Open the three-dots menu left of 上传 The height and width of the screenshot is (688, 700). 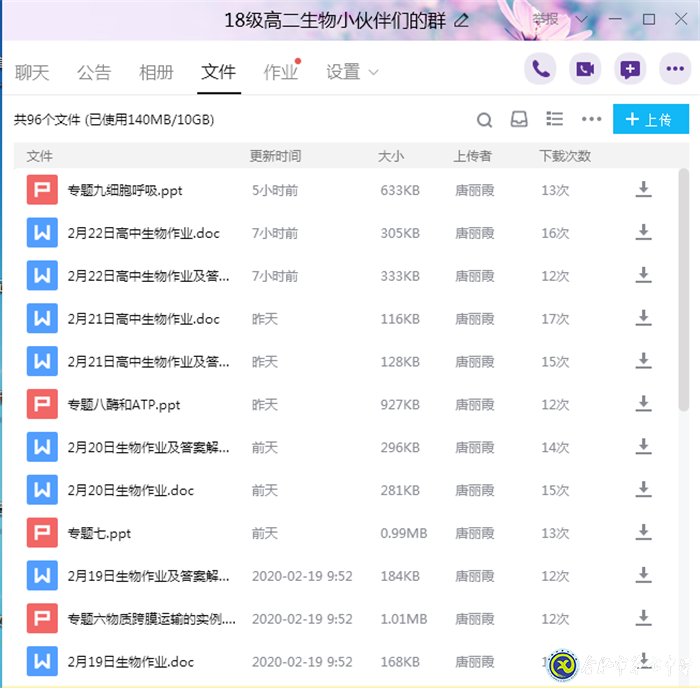coord(592,120)
